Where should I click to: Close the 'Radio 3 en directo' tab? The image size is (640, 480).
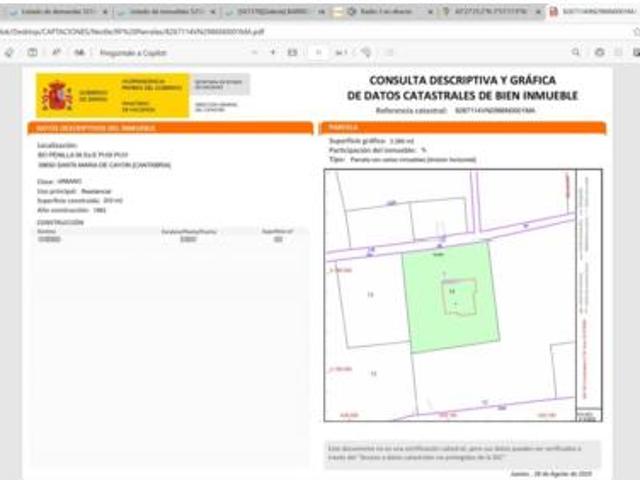click(x=430, y=12)
